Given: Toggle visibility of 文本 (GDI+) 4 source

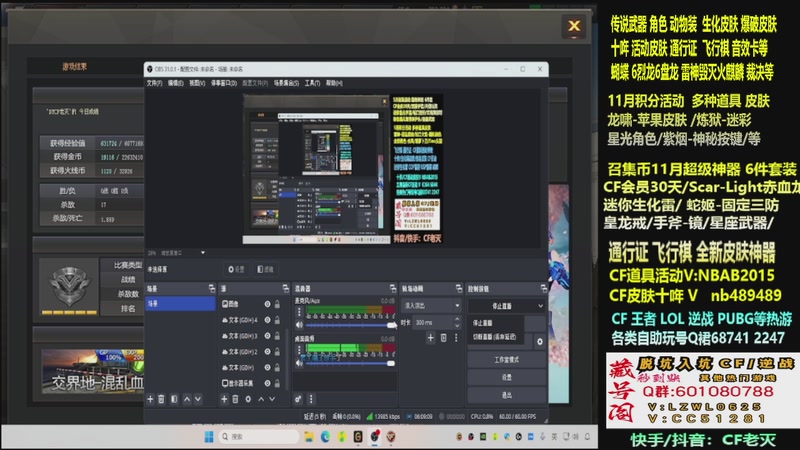Looking at the screenshot, I should (x=267, y=320).
